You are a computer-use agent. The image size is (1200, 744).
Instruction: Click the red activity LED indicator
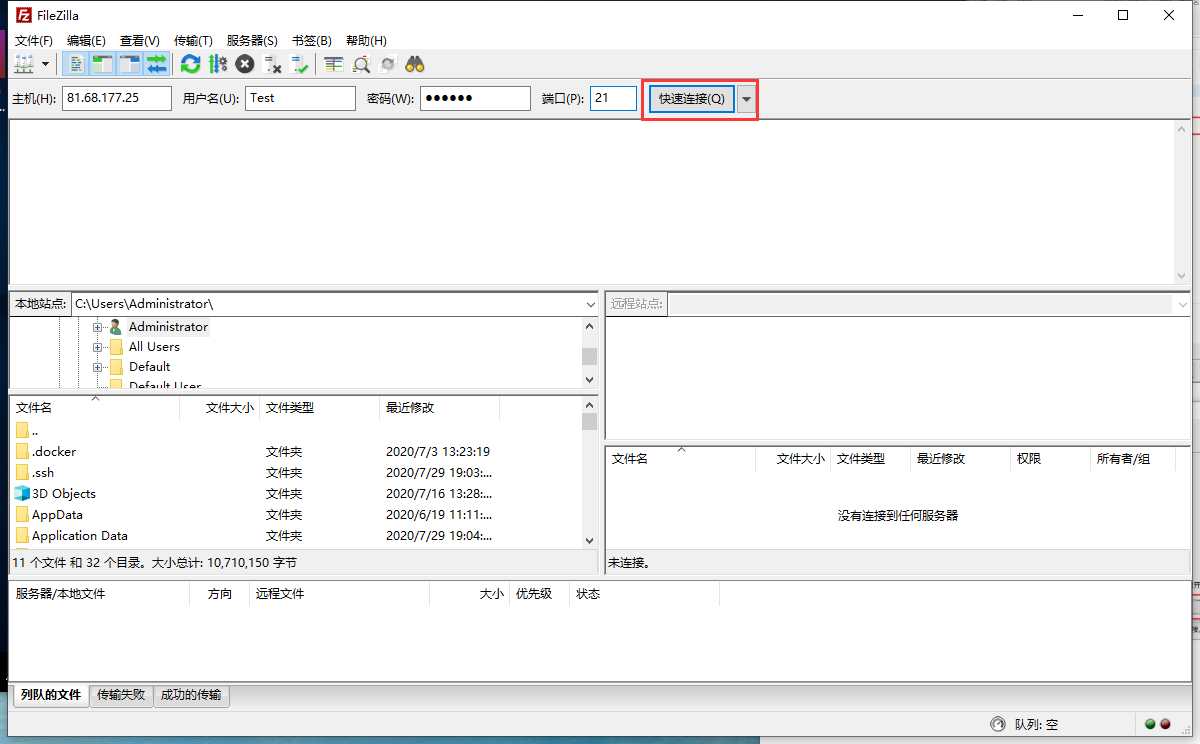[1165, 724]
